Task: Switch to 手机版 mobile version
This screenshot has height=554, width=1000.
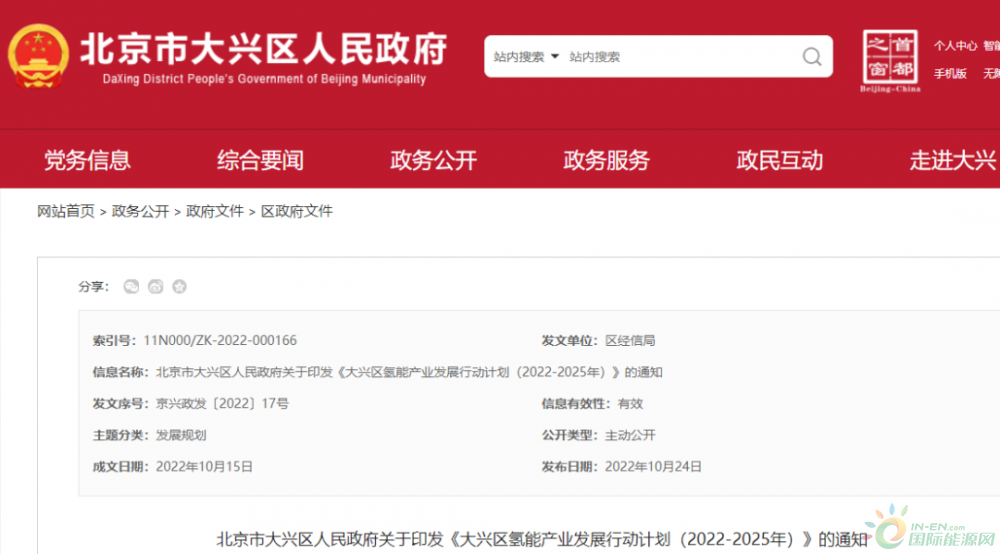Action: coord(950,73)
